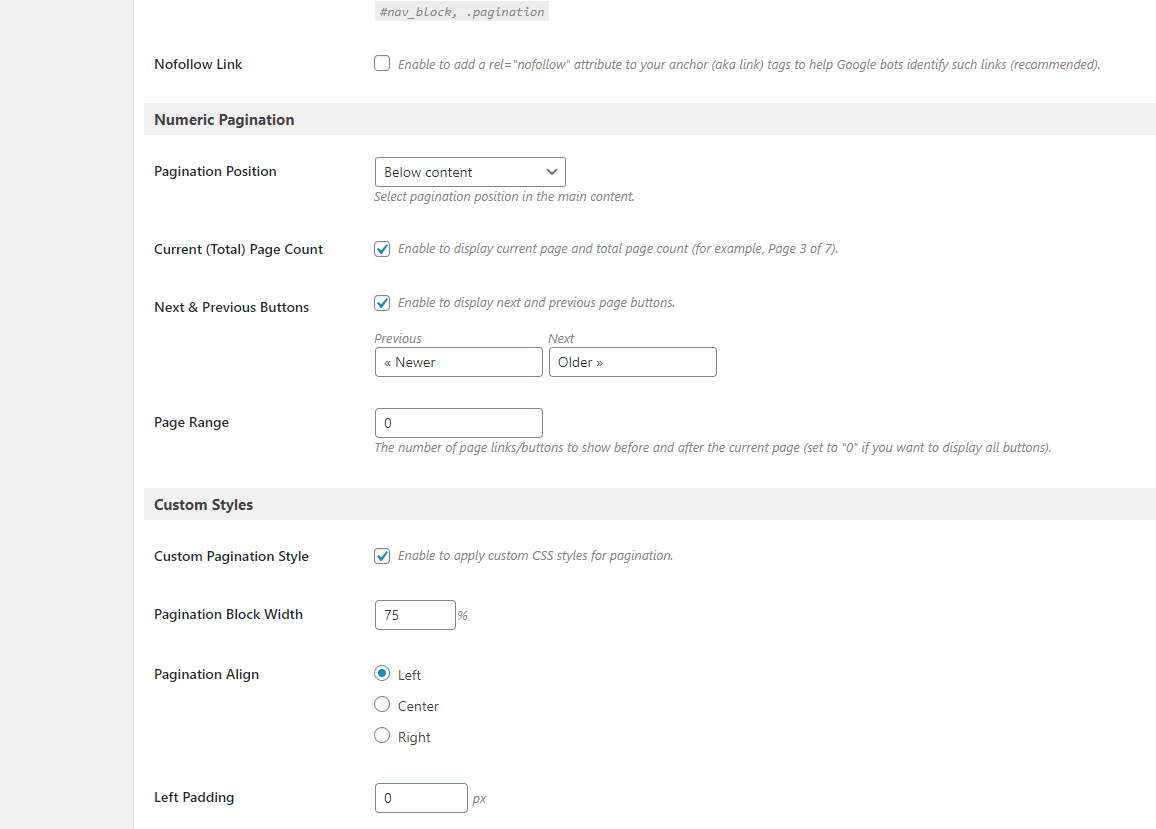Click the 'Pagination Align' label
Screen dimensions: 1156x829
click(206, 674)
